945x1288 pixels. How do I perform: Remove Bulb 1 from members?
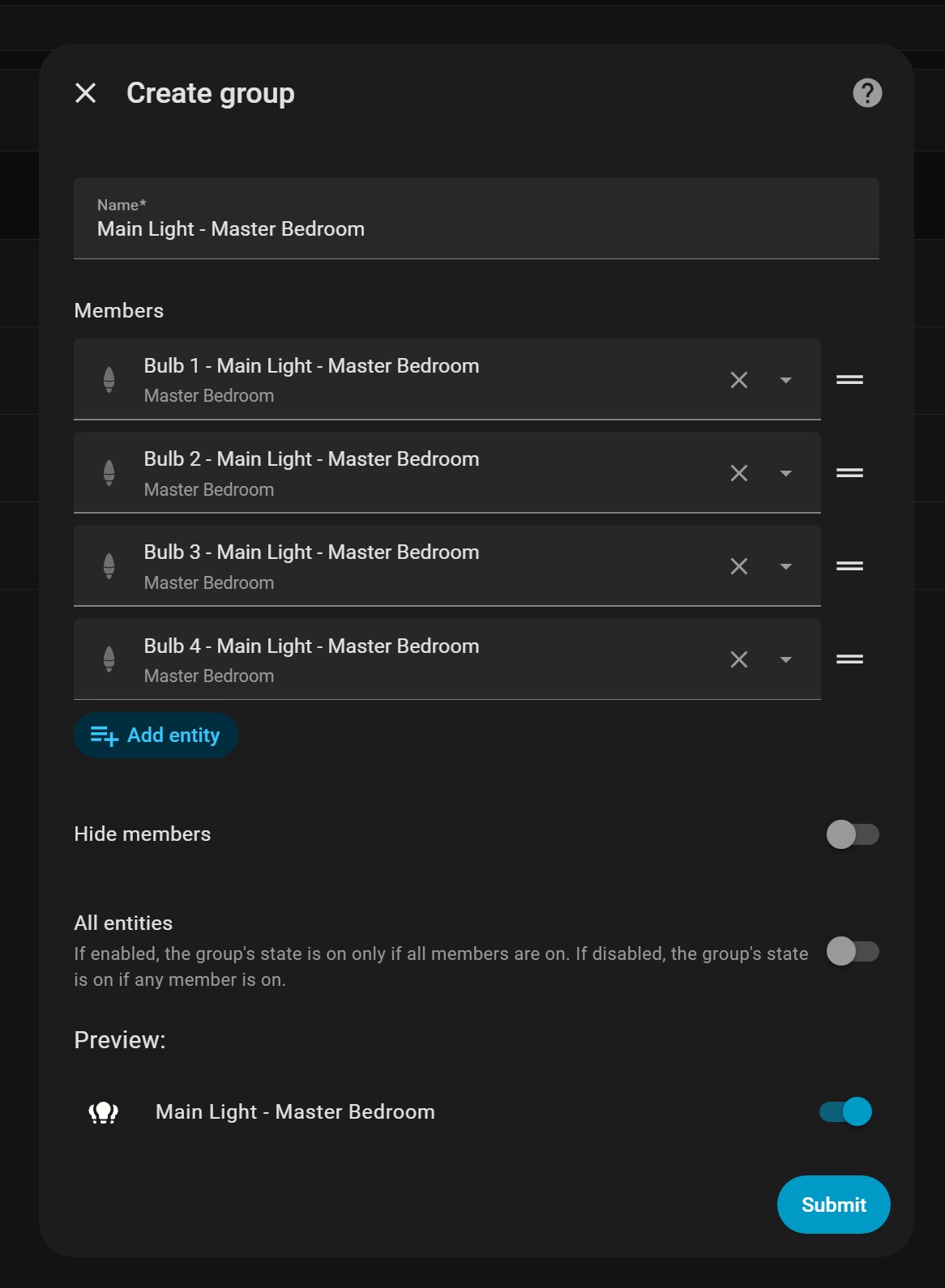(738, 380)
